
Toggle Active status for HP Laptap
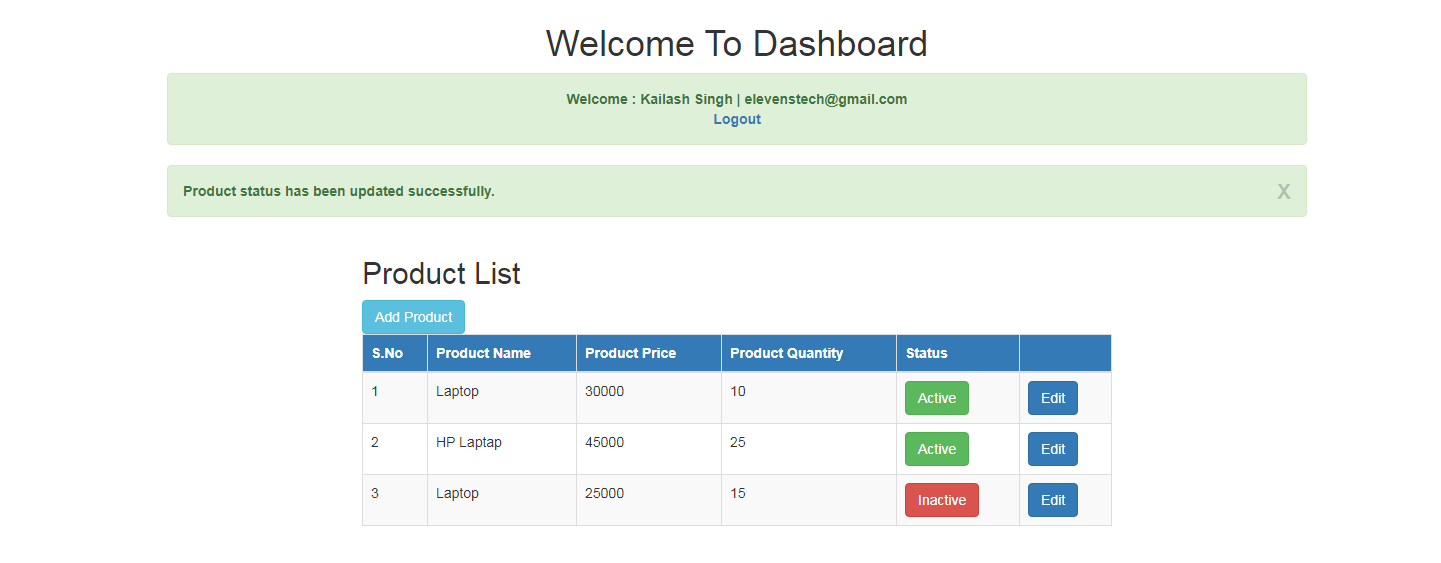pos(936,449)
